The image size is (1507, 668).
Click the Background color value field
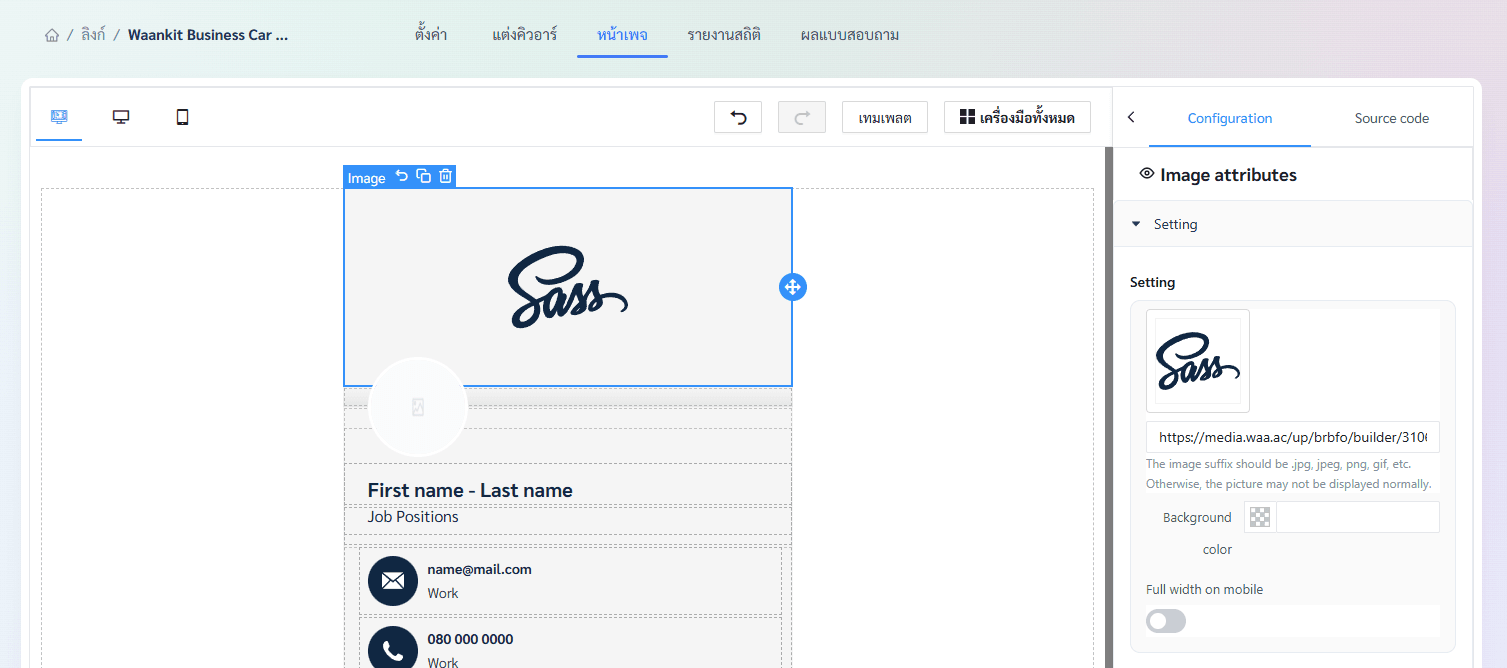(x=1358, y=517)
